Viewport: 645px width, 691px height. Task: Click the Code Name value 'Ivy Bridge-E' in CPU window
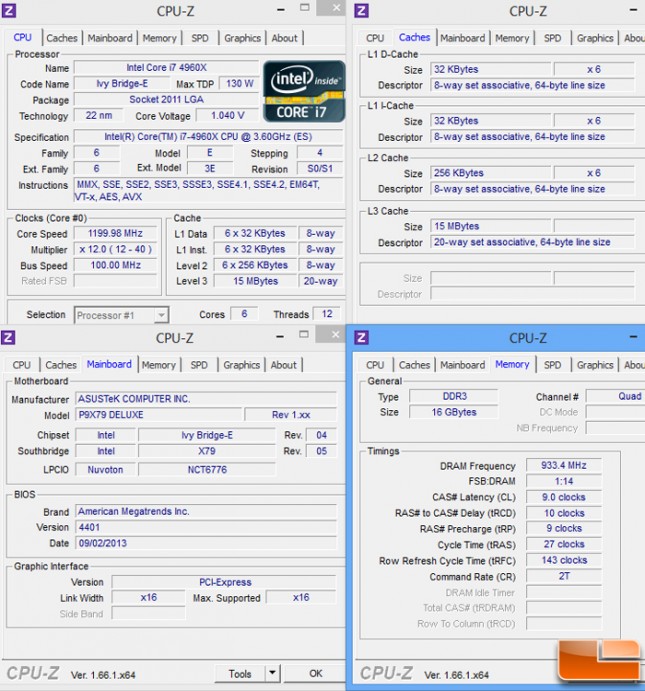pos(122,84)
